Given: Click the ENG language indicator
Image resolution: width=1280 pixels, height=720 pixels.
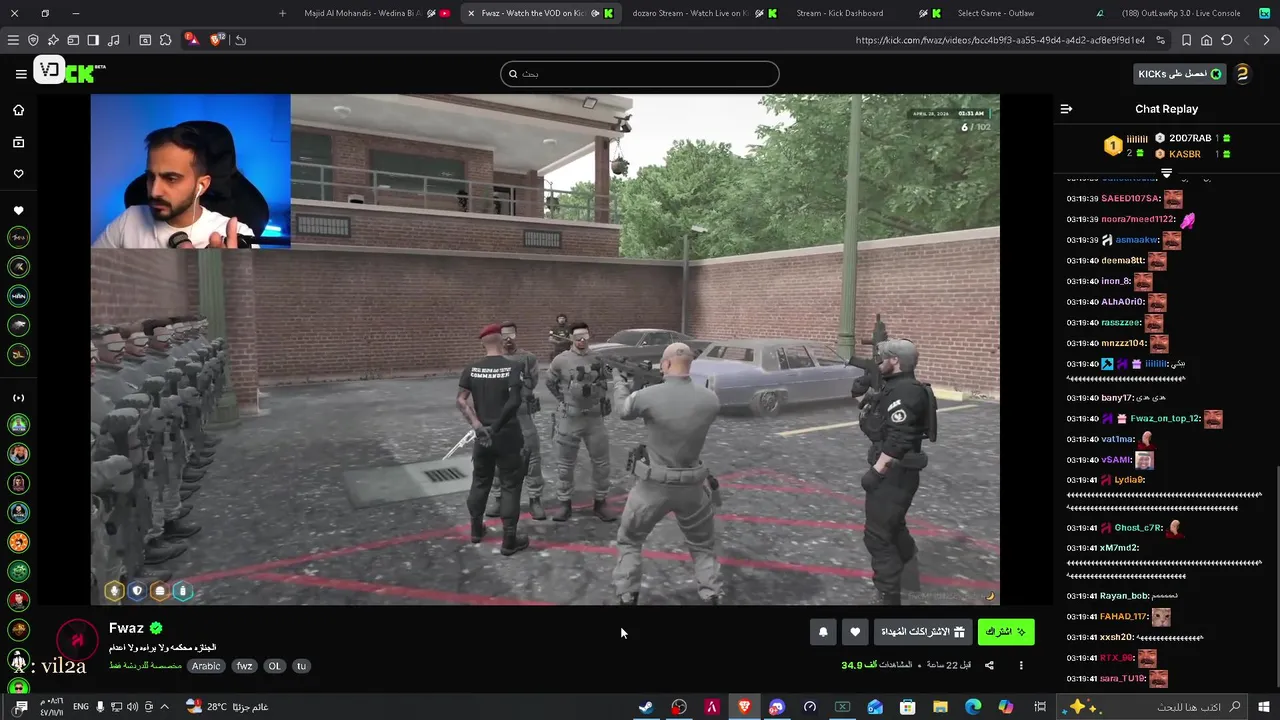Looking at the screenshot, I should (81, 707).
